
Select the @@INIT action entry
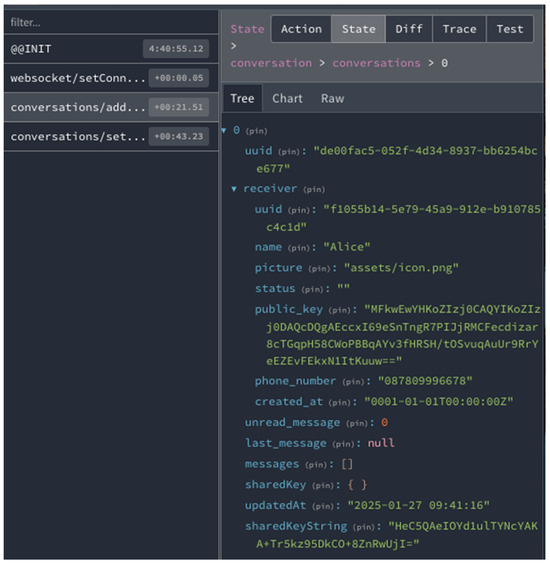pos(111,49)
